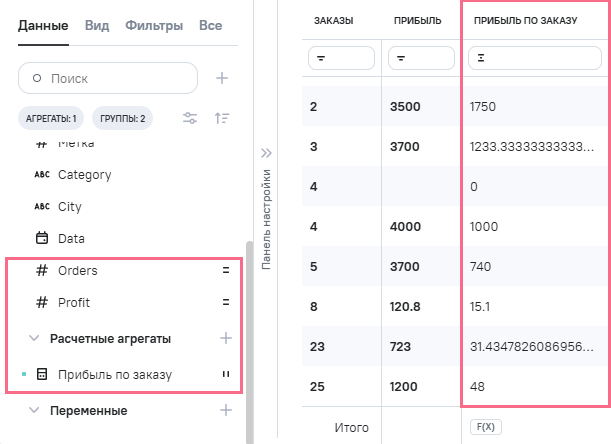This screenshot has width=611, height=444.
Task: Toggle the pause icon on Прибыль по заказу
Action: tap(226, 375)
